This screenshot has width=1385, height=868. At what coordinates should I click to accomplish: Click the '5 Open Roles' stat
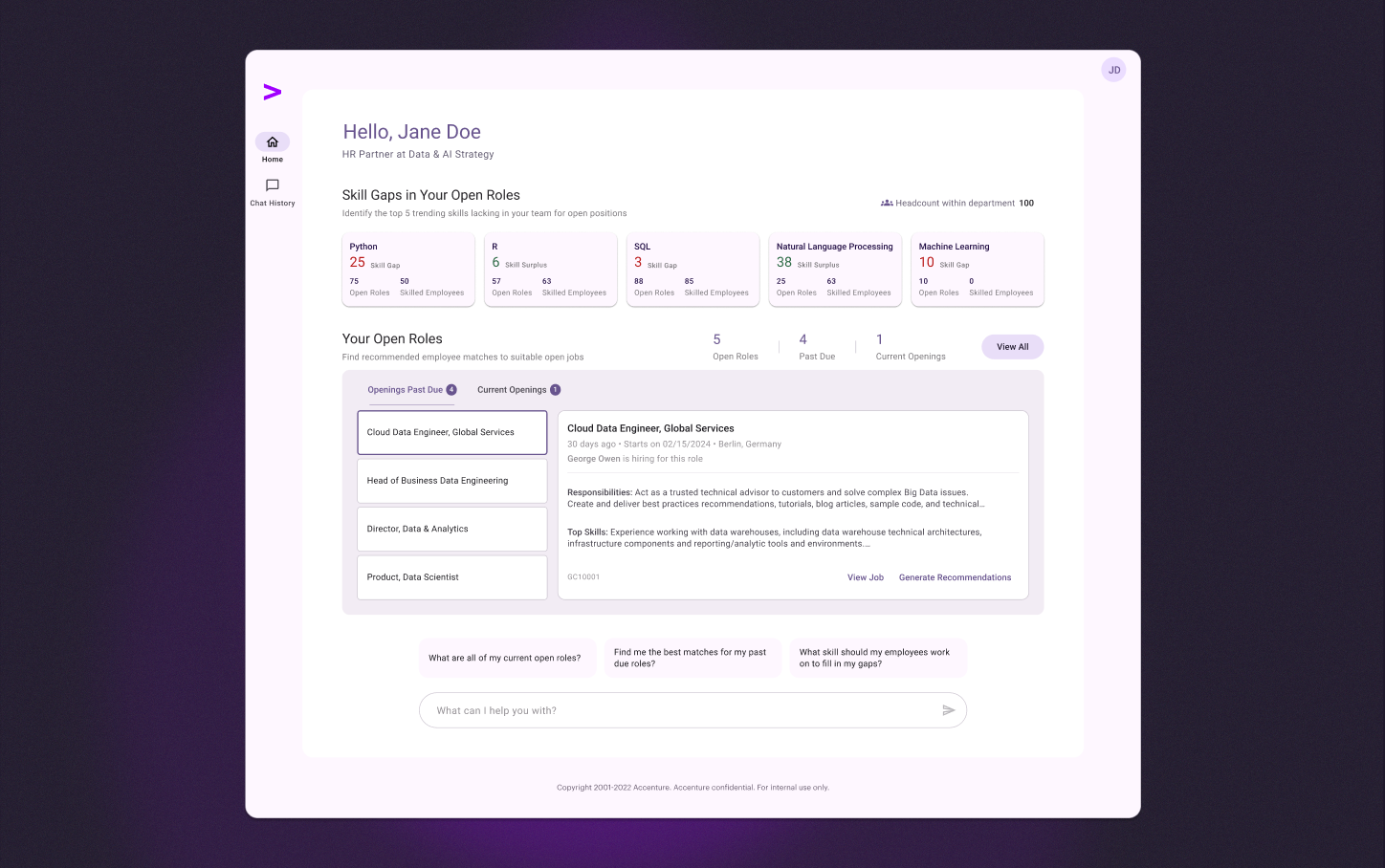(x=735, y=347)
